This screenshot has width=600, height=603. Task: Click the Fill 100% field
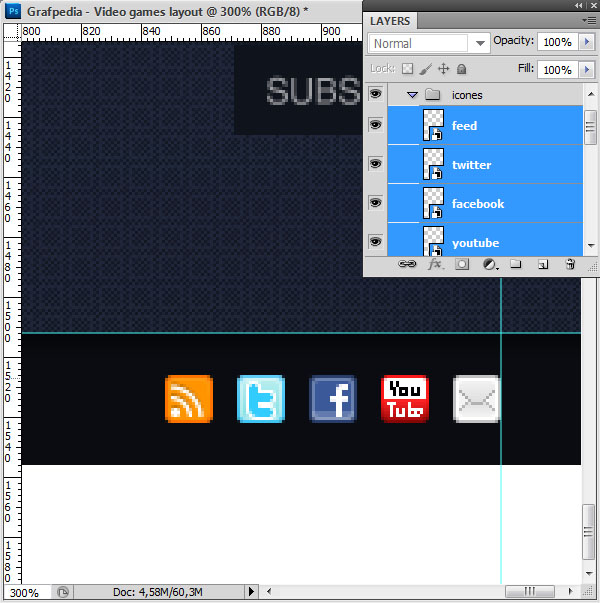coord(558,70)
